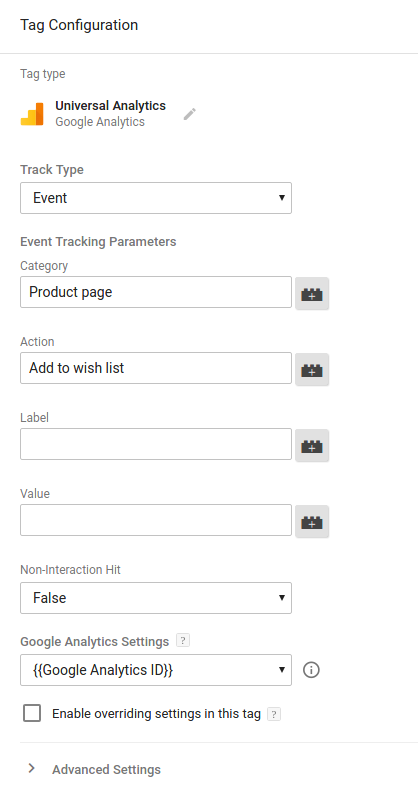The width and height of the screenshot is (418, 790).
Task: Click the Action field with Add to wish list
Action: pos(156,368)
